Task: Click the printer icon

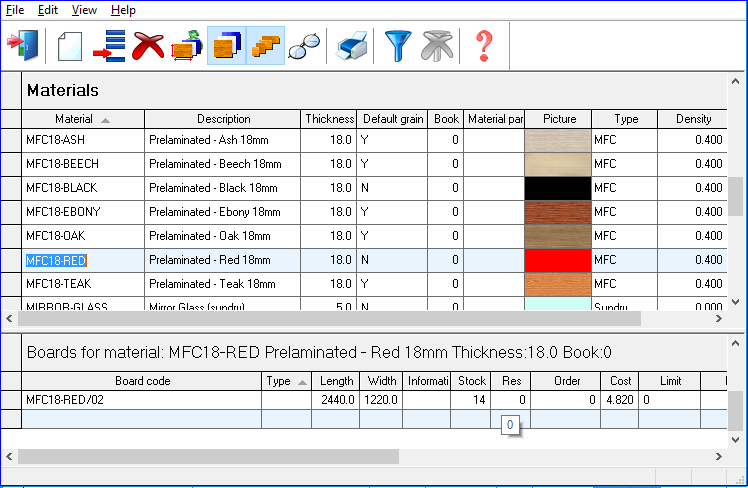Action: [x=352, y=46]
